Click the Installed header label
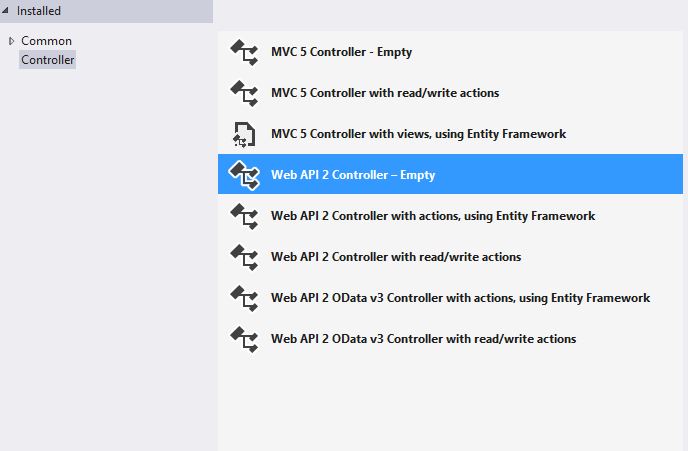688x451 pixels. (x=39, y=11)
